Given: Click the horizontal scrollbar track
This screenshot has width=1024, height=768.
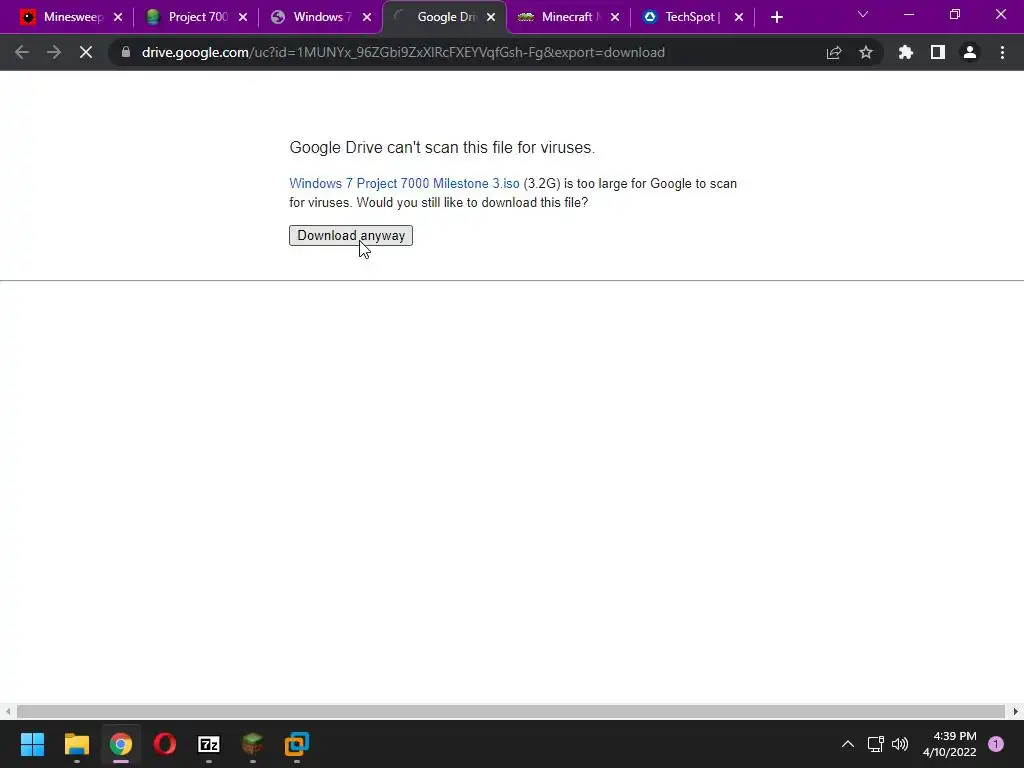Looking at the screenshot, I should (x=511, y=711).
